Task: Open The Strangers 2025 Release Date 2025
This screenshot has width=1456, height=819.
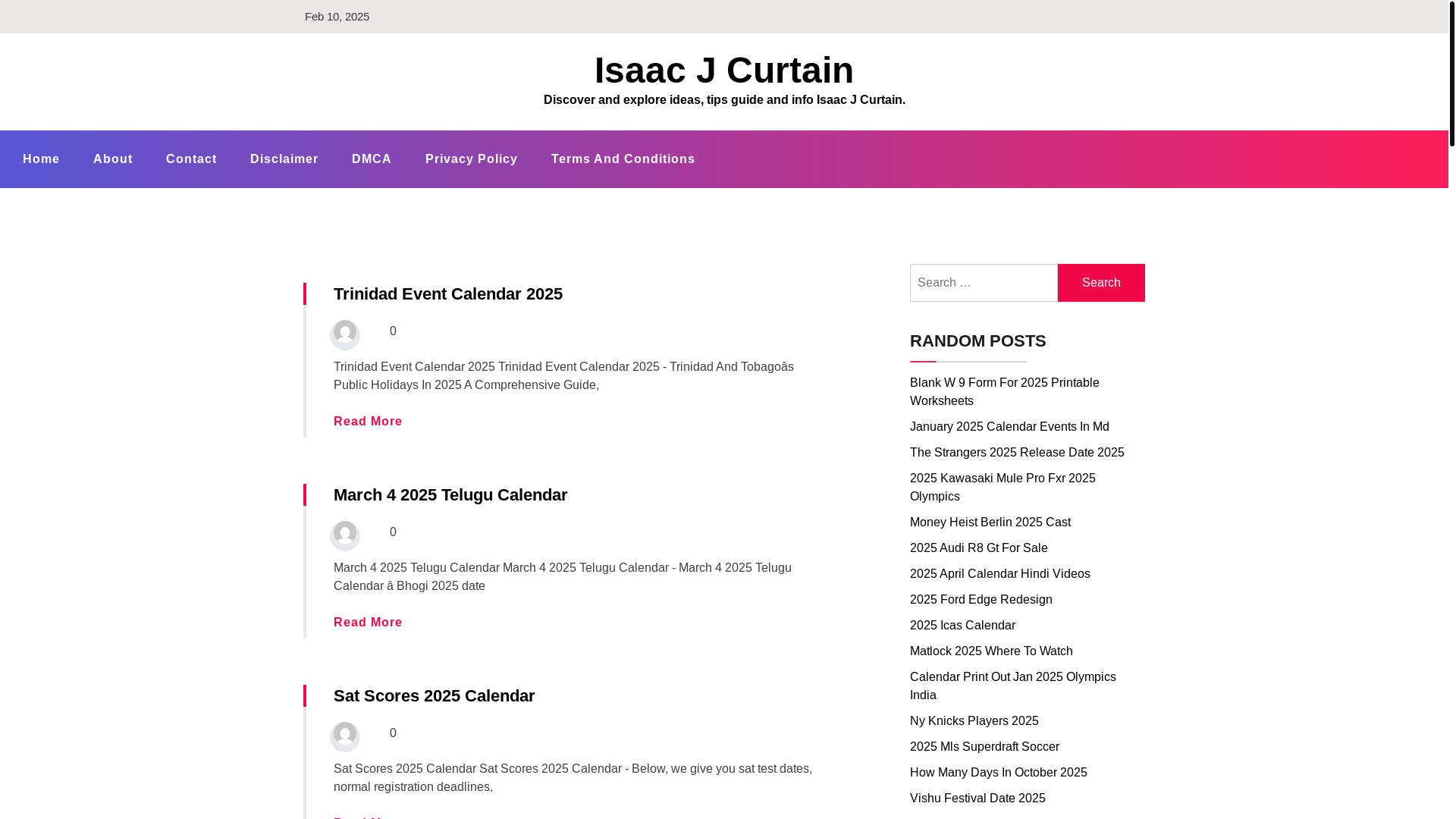Action: pyautogui.click(x=1017, y=453)
